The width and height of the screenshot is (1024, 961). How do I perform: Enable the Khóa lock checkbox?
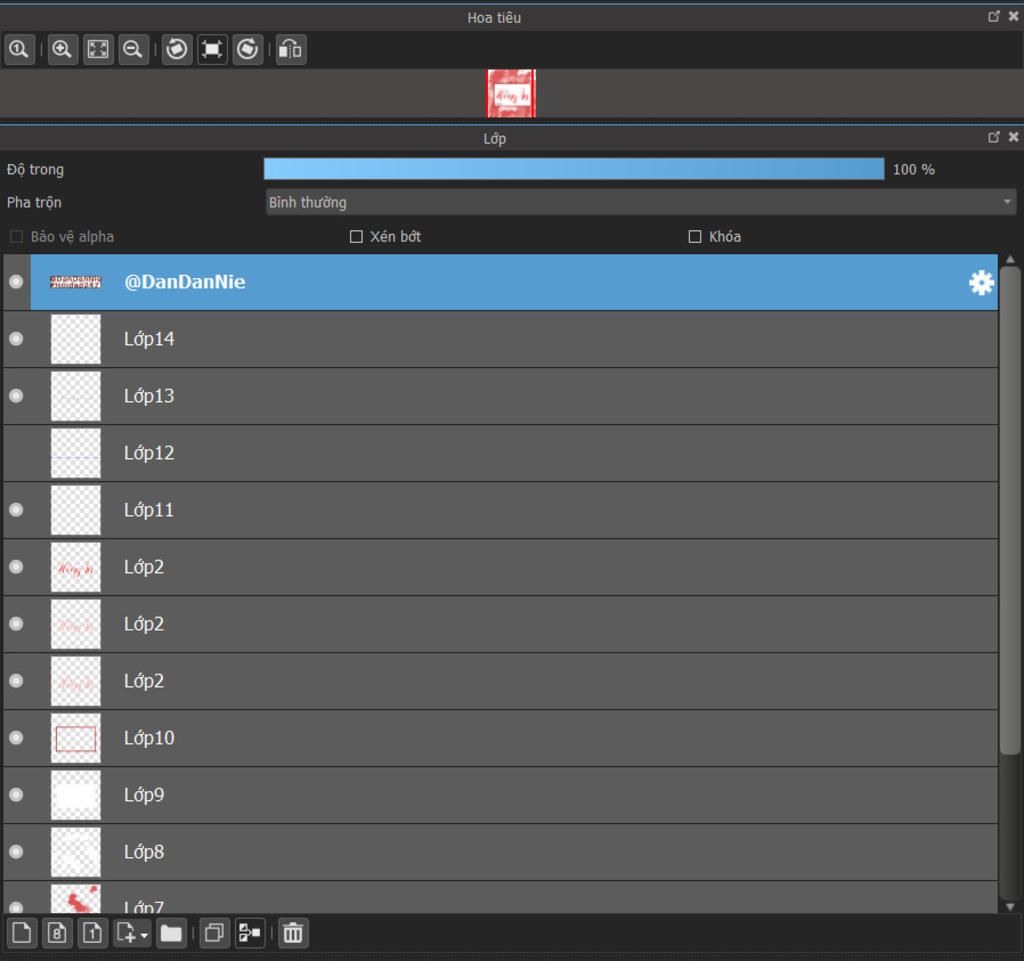click(x=695, y=236)
